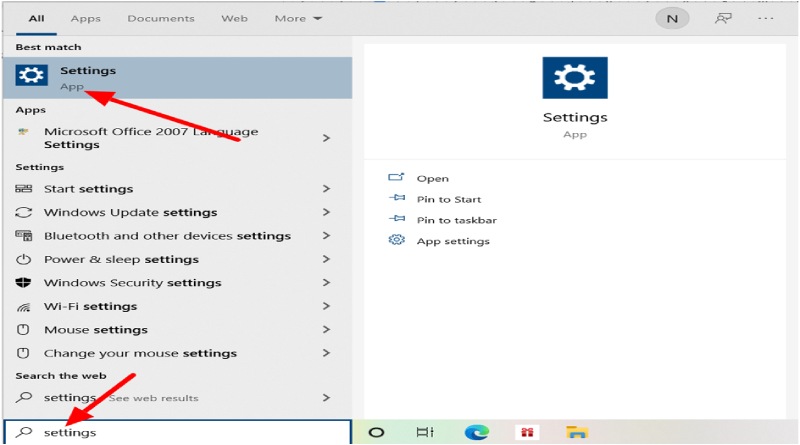Click the Wi-Fi signal icon

(x=23, y=307)
